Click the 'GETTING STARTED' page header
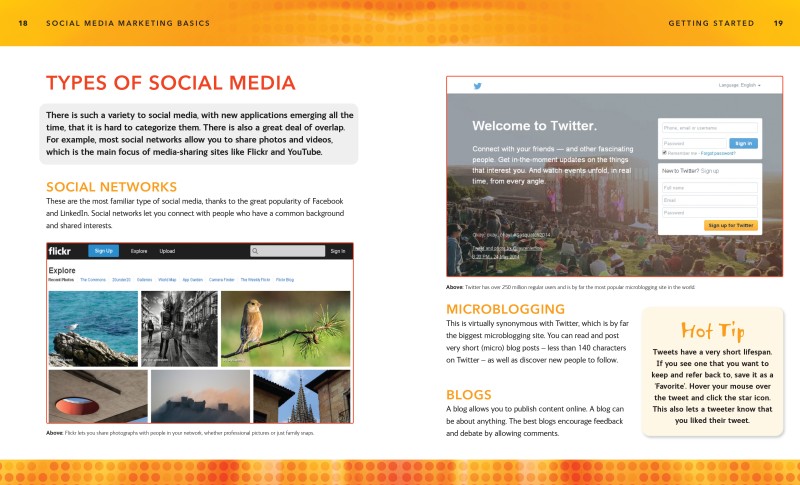800x485 pixels. 711,23
